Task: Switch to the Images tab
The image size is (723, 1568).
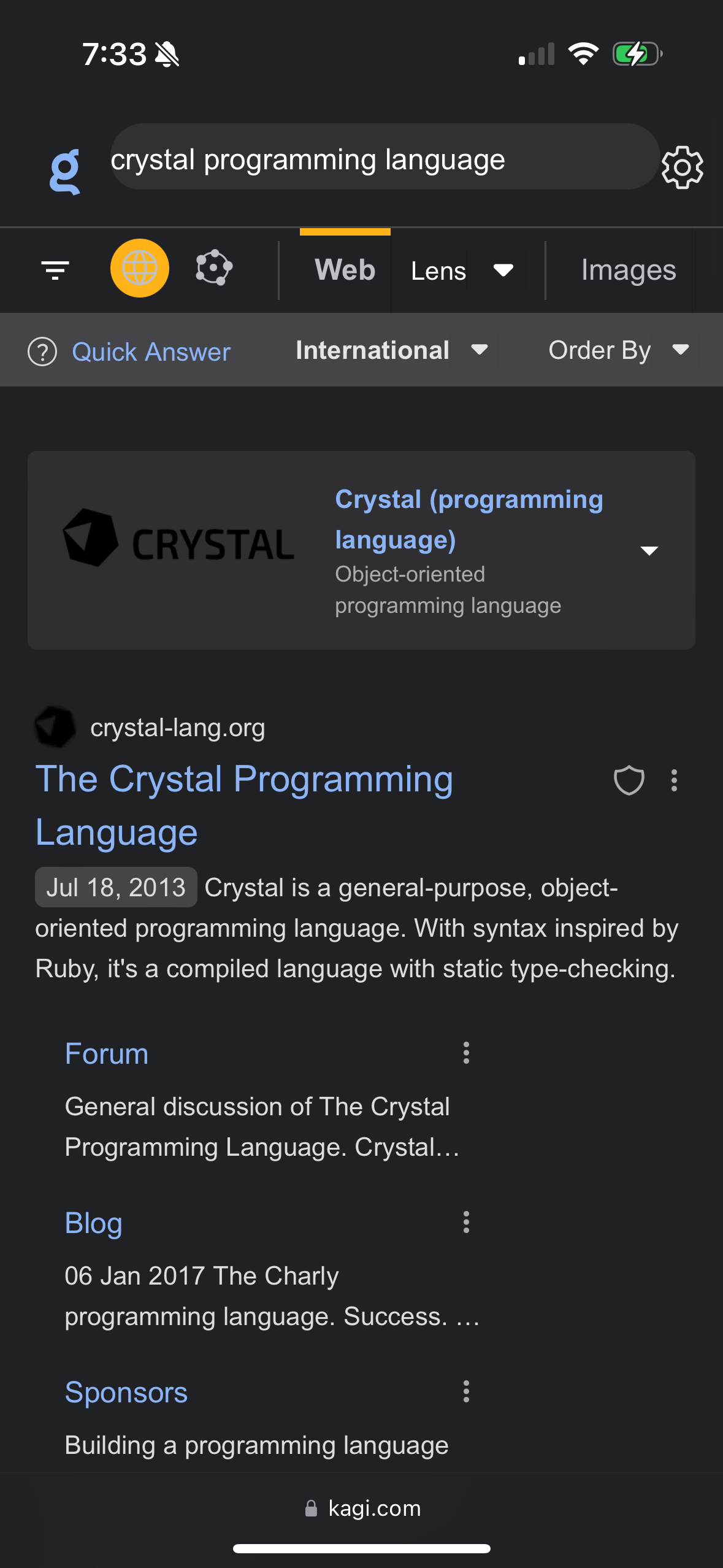Action: (627, 270)
